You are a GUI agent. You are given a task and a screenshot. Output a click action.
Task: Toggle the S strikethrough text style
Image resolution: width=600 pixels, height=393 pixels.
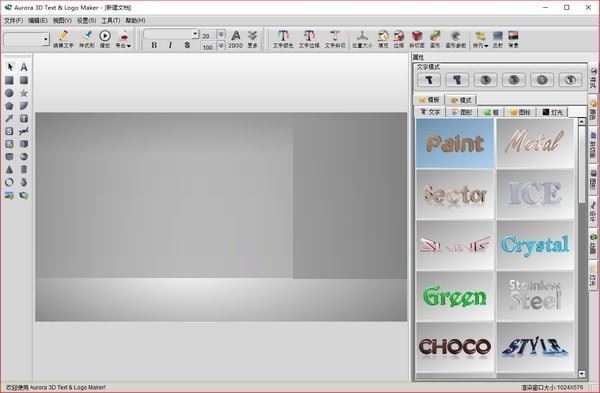click(187, 45)
